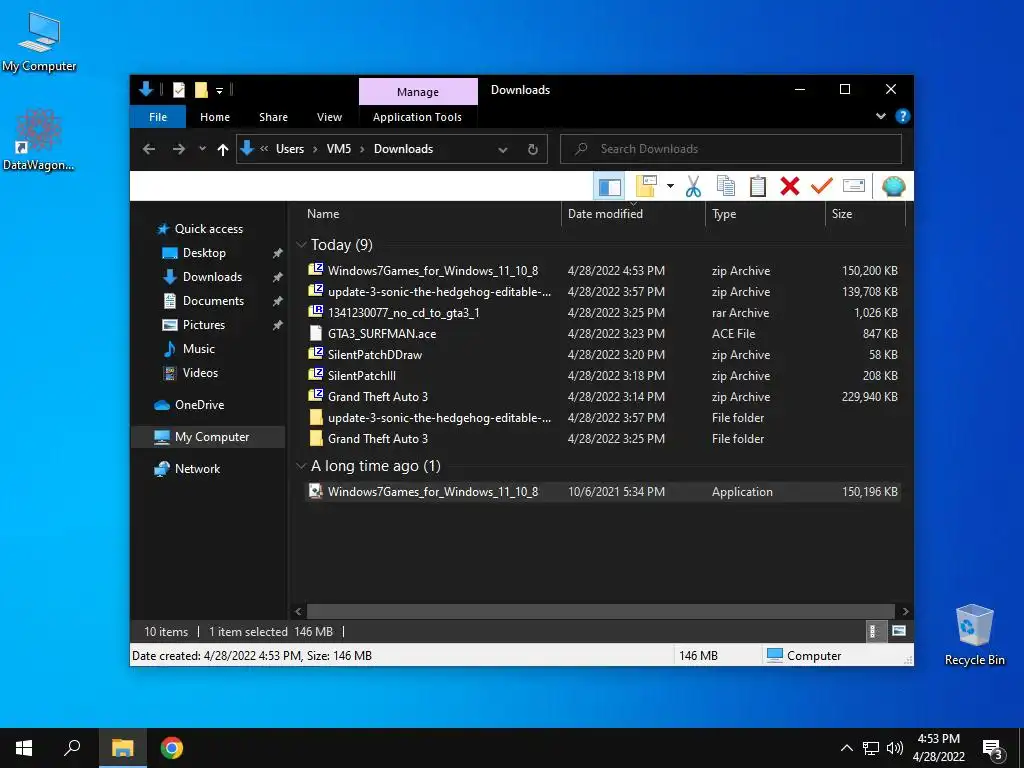The height and width of the screenshot is (768, 1024).
Task: Click the folder options view icon
Action: (x=646, y=187)
